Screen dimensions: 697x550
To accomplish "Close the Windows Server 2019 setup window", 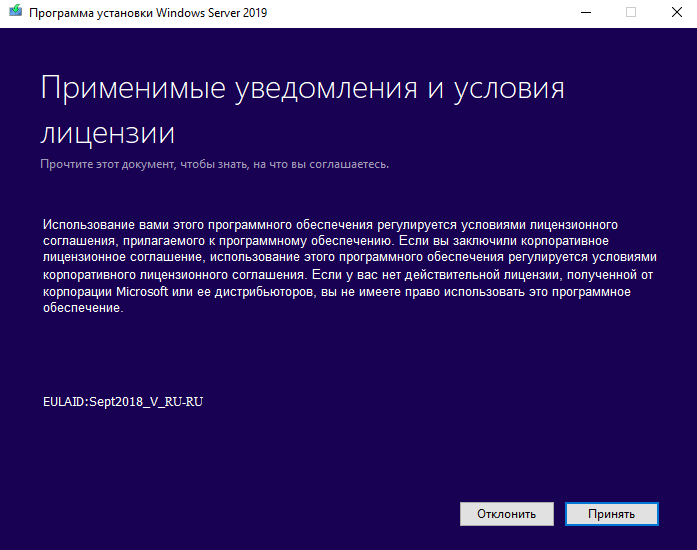I will [x=675, y=13].
